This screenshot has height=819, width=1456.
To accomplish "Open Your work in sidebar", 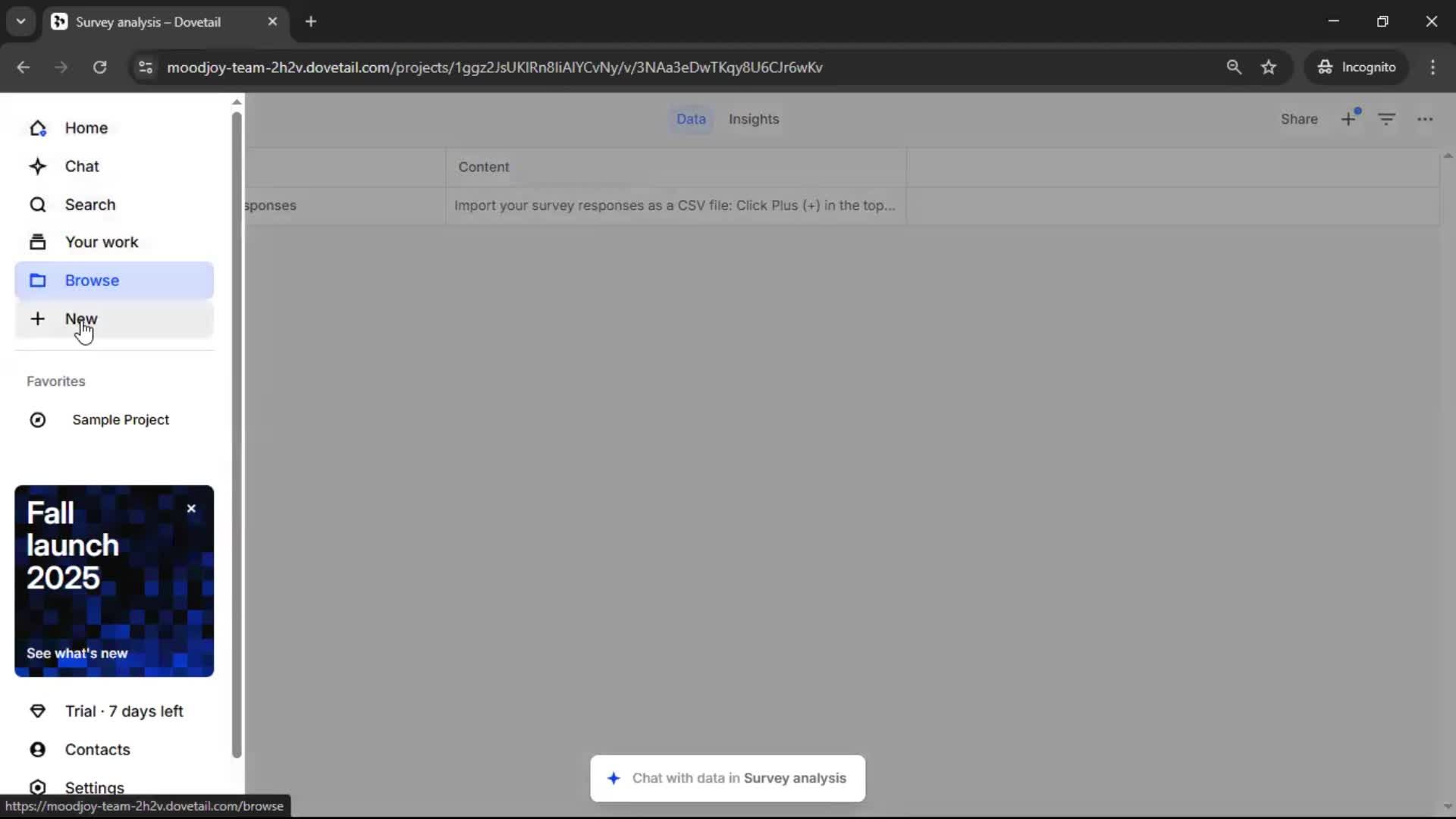I will 101,242.
